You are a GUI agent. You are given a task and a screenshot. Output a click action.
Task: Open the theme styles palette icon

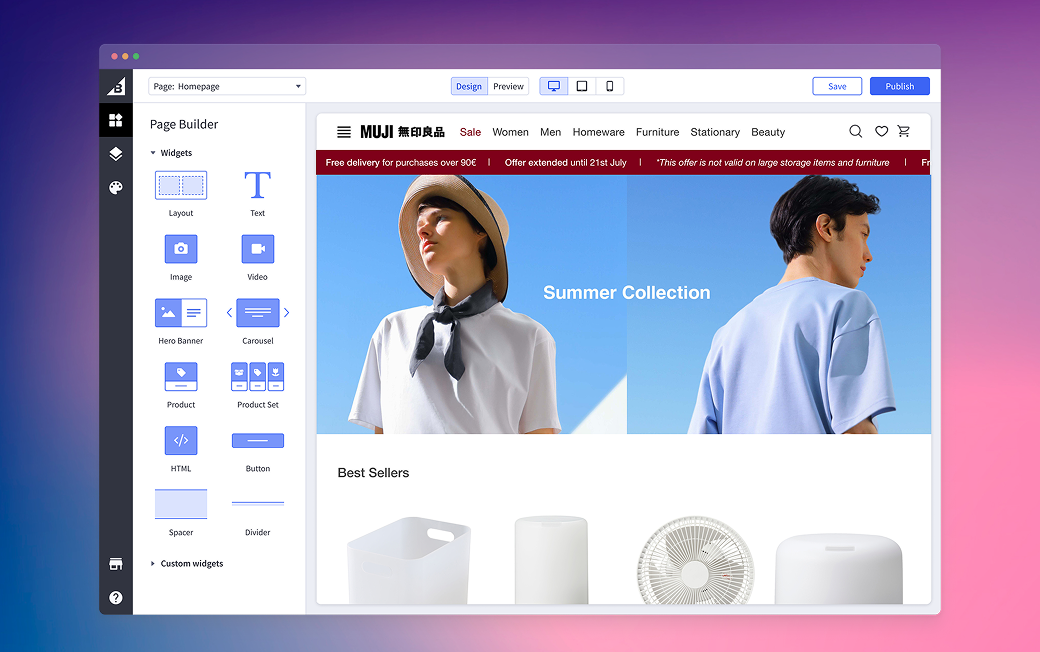116,188
